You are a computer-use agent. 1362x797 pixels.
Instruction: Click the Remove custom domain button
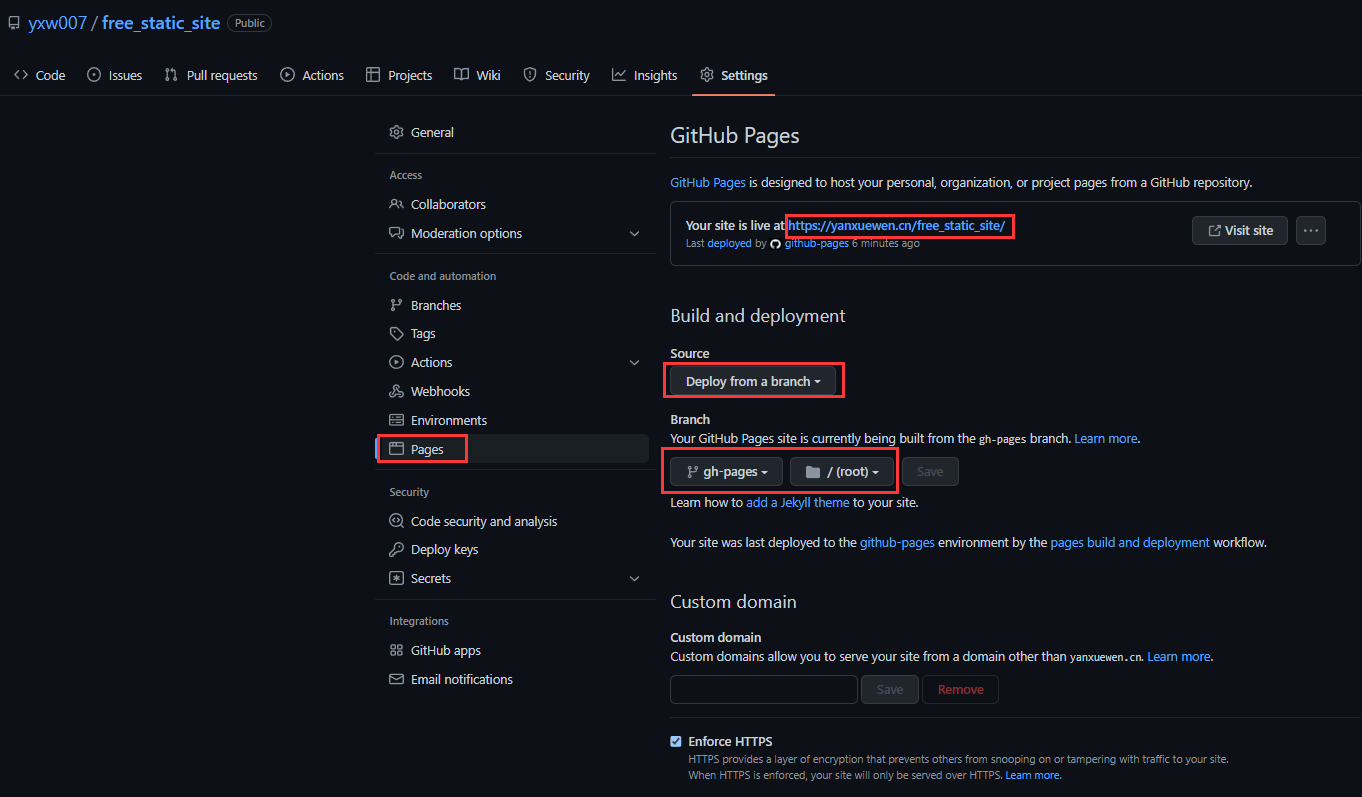tap(961, 689)
